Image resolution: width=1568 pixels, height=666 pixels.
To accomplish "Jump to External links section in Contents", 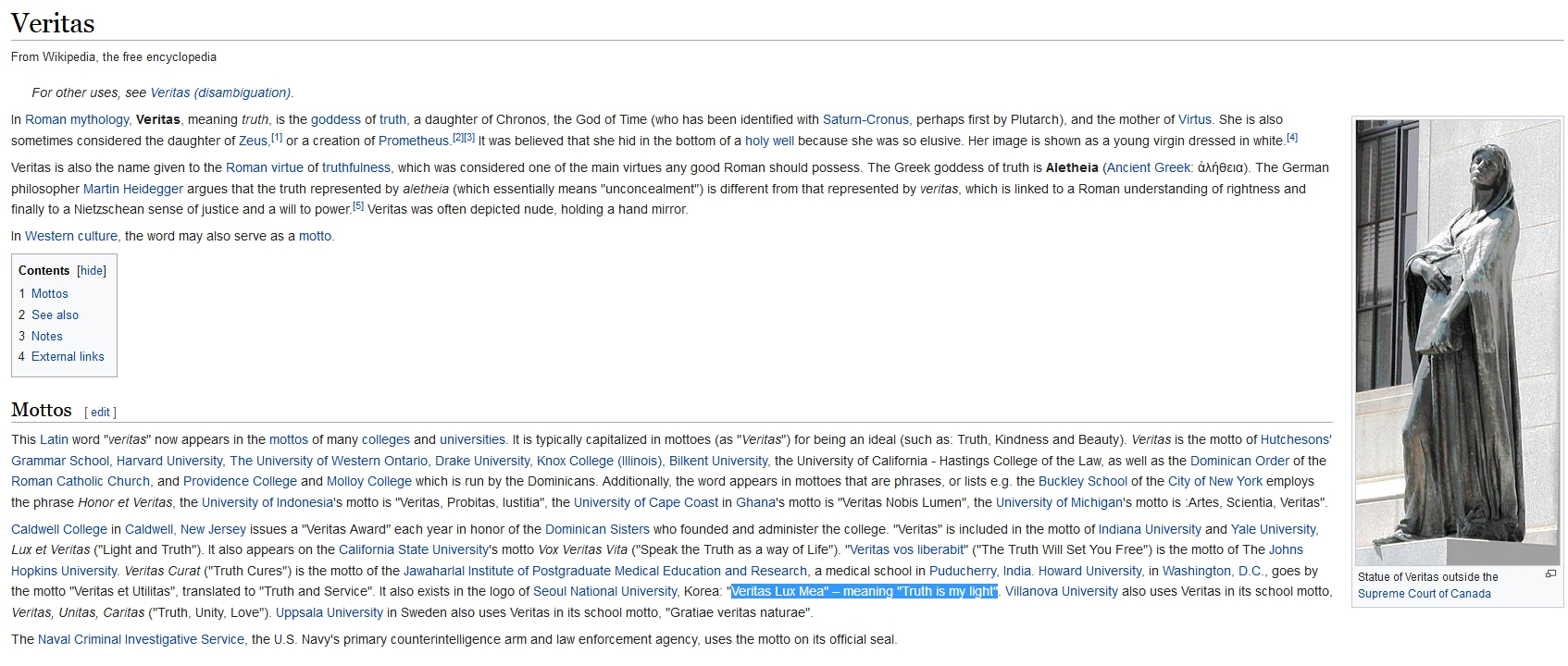I will pyautogui.click(x=61, y=357).
